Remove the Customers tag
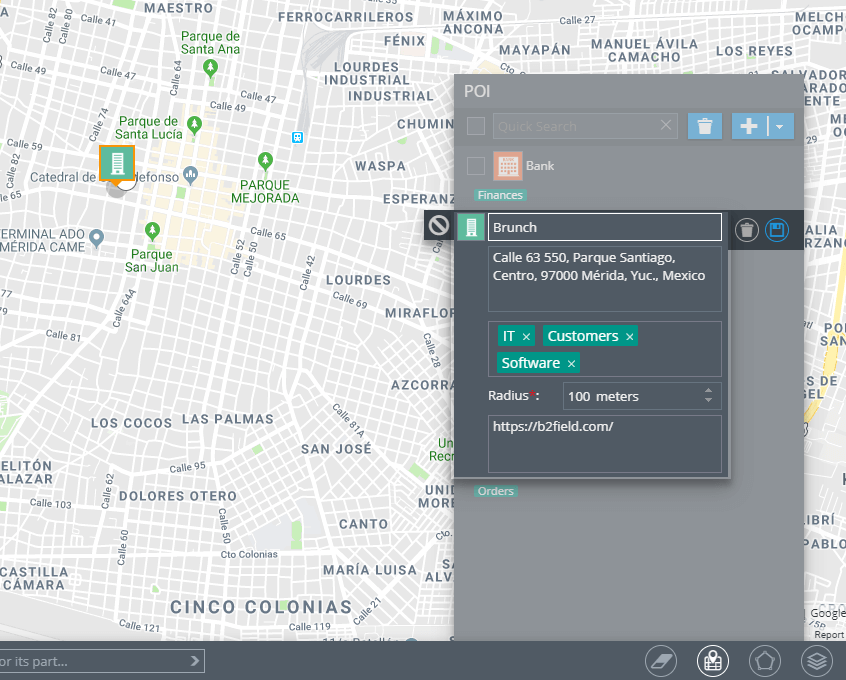846x680 pixels. coord(630,337)
